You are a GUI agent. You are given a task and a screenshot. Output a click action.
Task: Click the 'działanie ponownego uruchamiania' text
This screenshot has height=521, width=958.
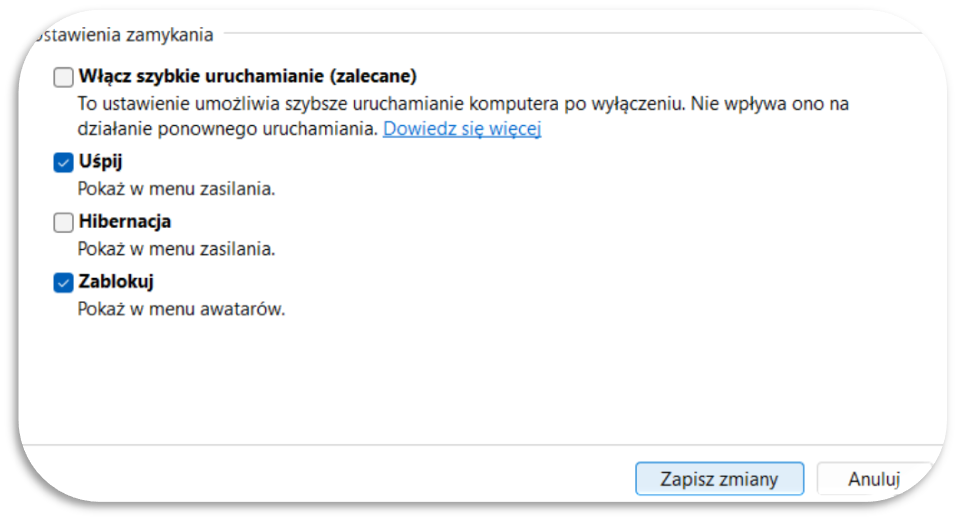point(227,129)
